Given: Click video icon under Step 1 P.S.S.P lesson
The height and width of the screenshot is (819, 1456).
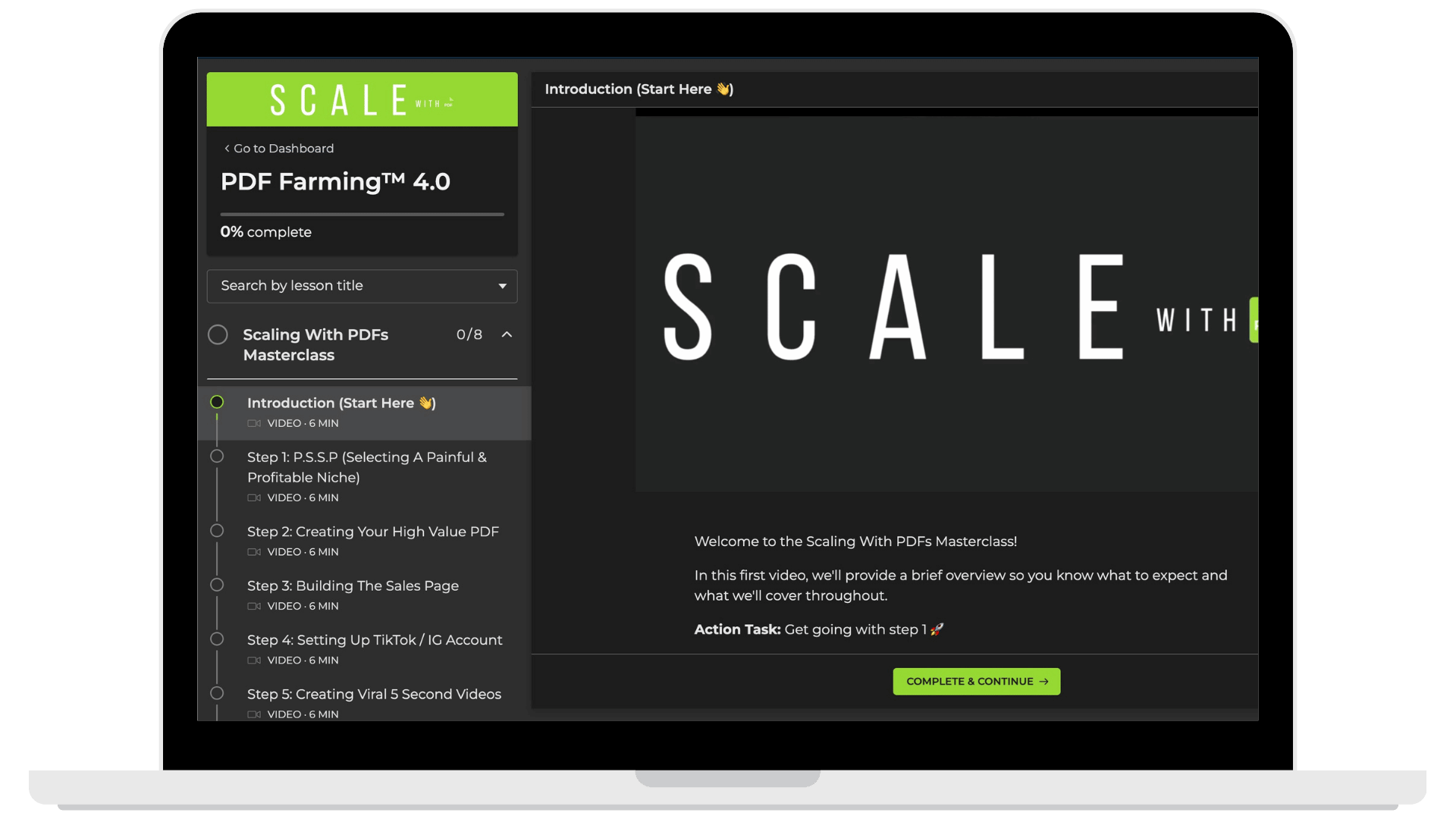Looking at the screenshot, I should (x=254, y=498).
